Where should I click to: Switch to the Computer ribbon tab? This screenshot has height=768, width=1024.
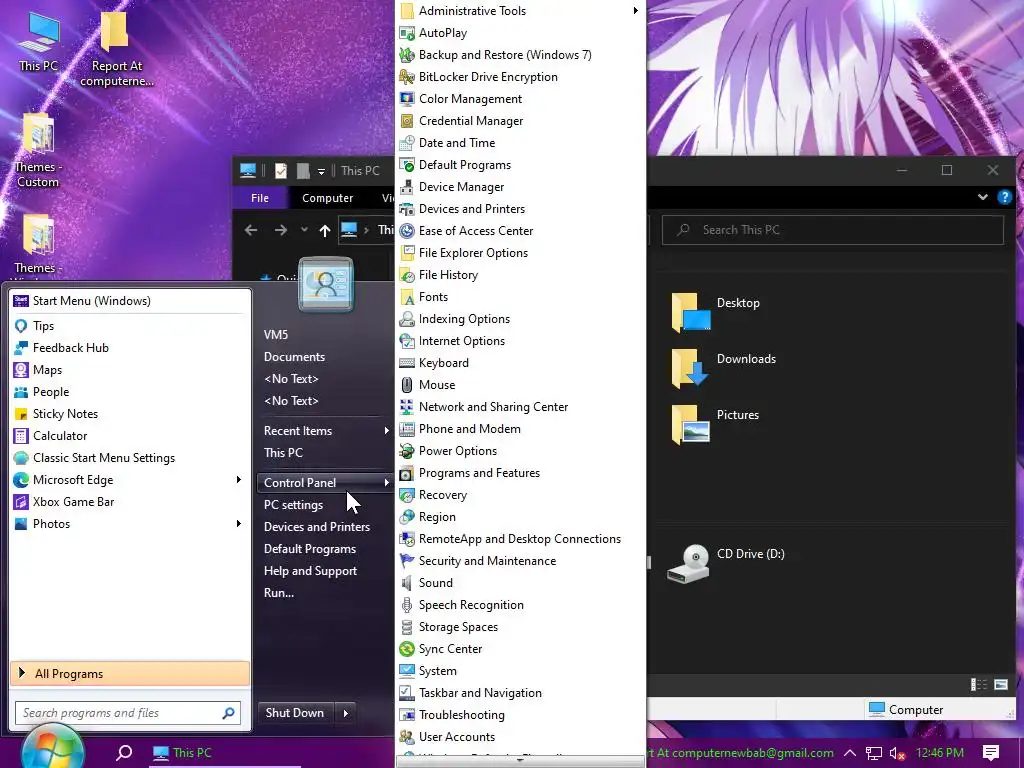point(327,198)
